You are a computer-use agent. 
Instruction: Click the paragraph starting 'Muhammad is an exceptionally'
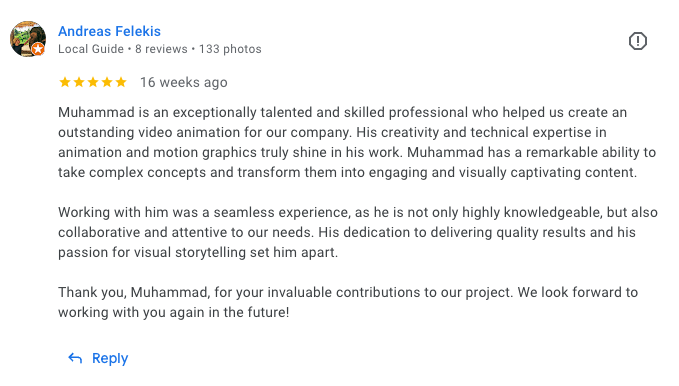(357, 142)
